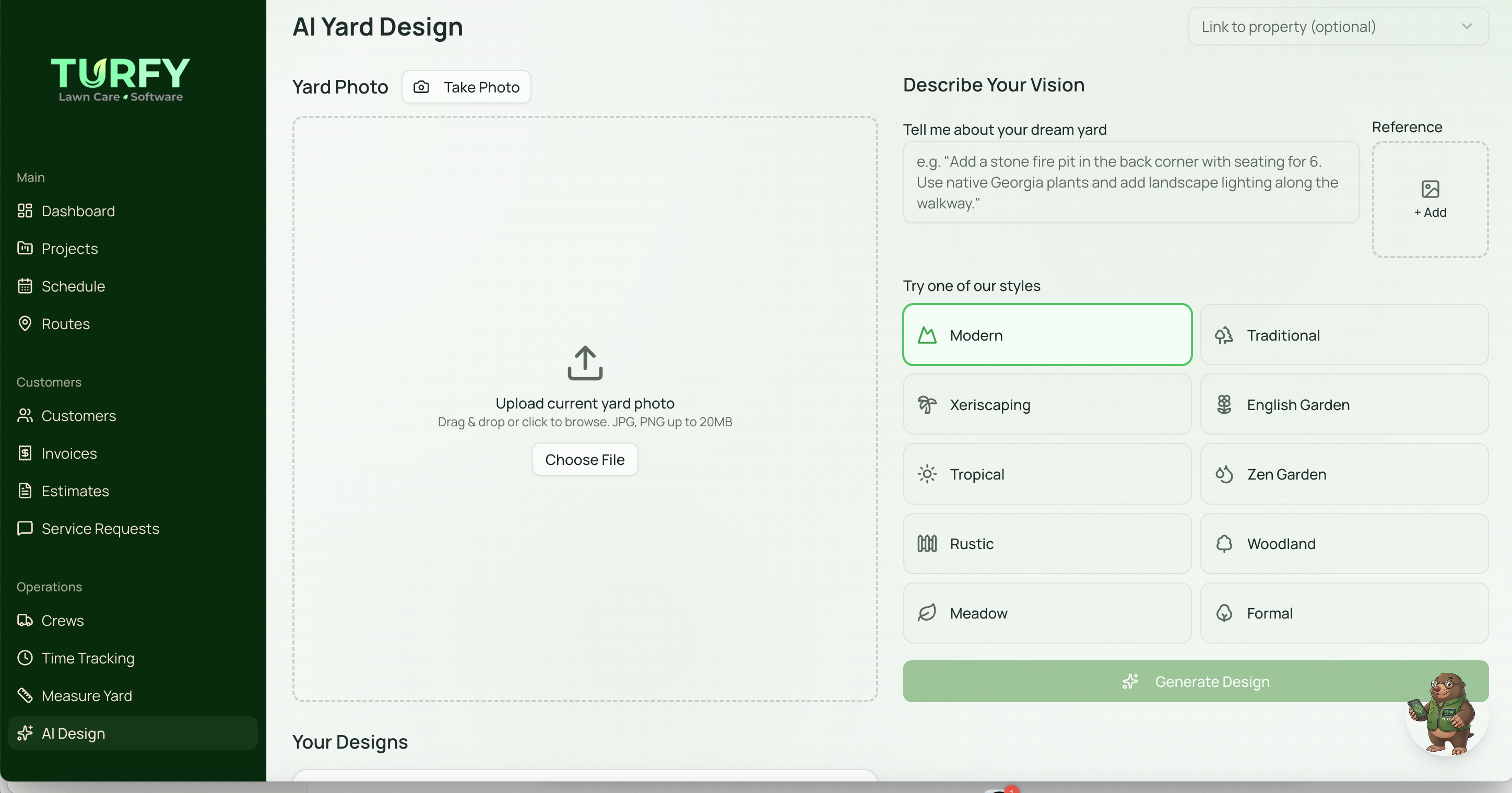Open the Link to property dropdown

pos(1338,27)
